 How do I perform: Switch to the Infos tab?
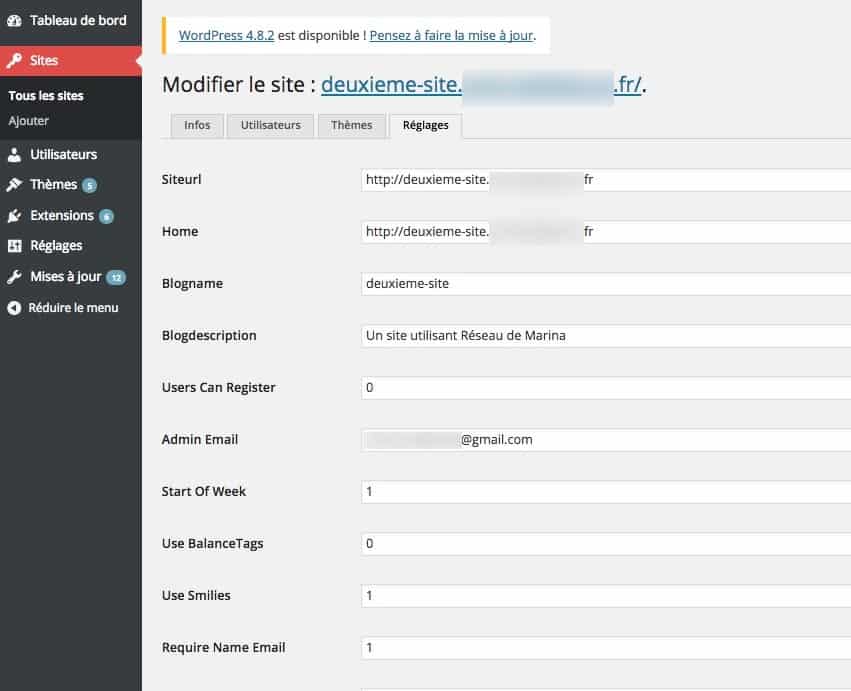196,126
